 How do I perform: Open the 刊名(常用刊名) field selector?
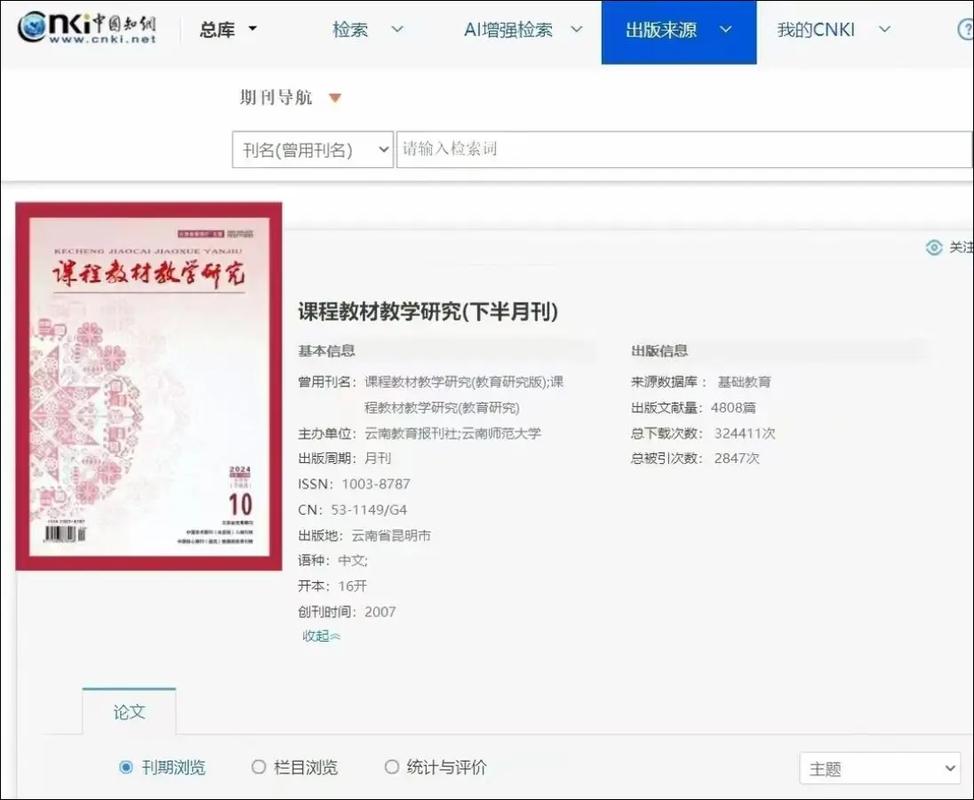312,148
